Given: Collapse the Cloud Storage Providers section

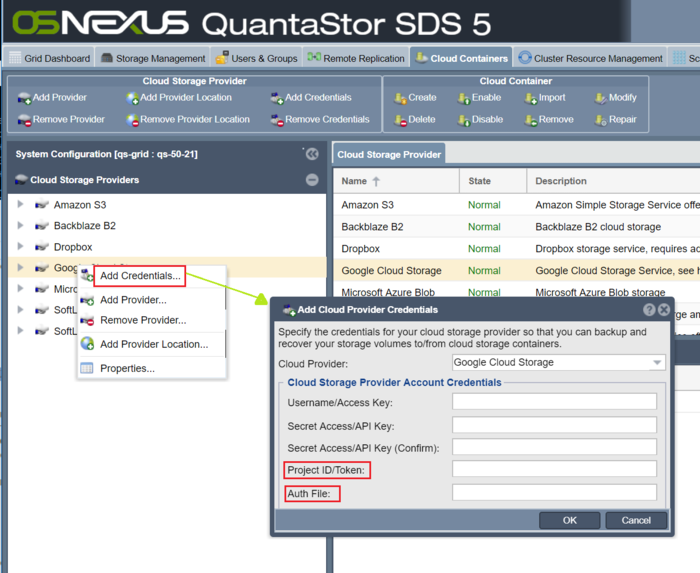Looking at the screenshot, I should [x=312, y=180].
